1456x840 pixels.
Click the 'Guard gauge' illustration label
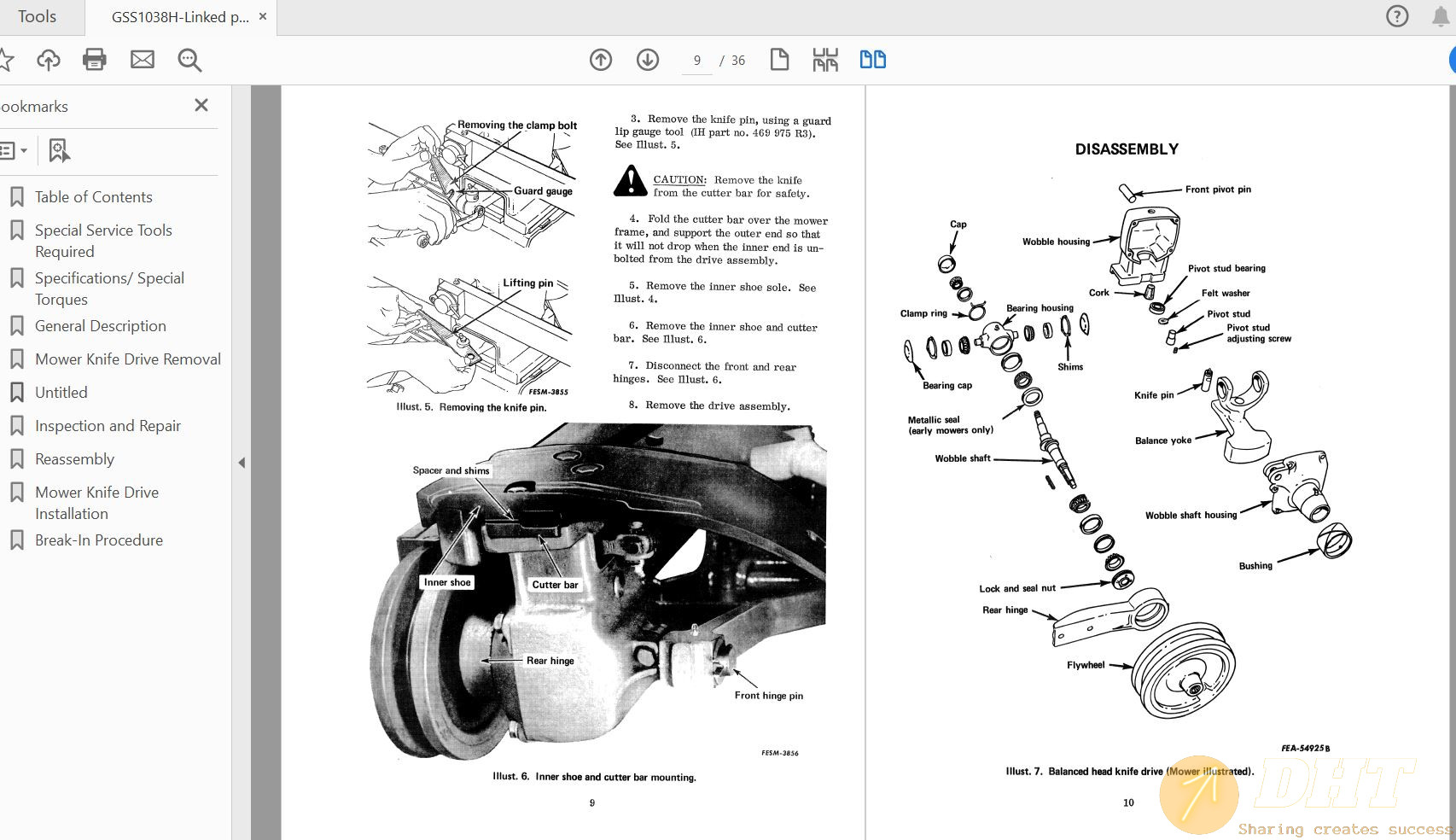(x=543, y=191)
